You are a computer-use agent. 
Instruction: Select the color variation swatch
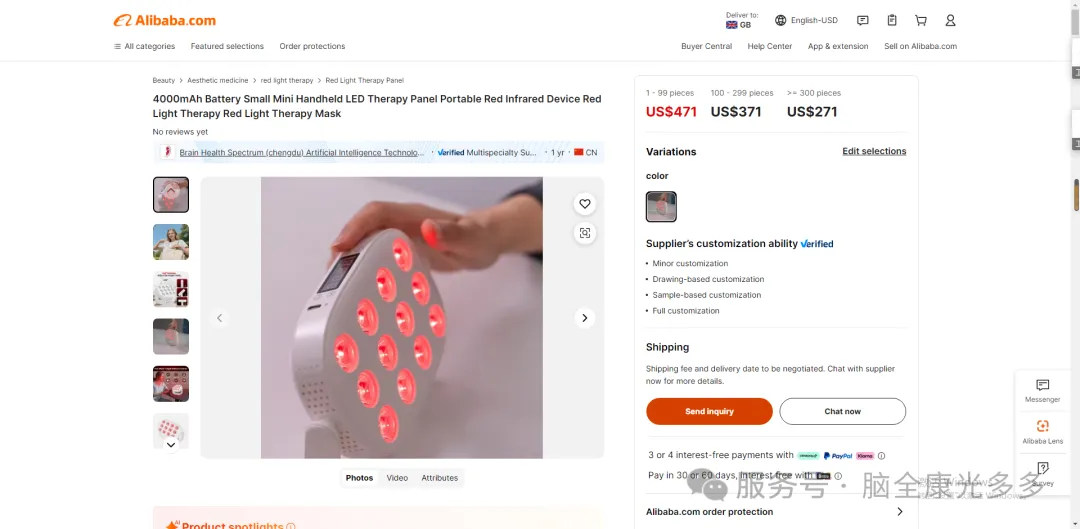pos(661,207)
